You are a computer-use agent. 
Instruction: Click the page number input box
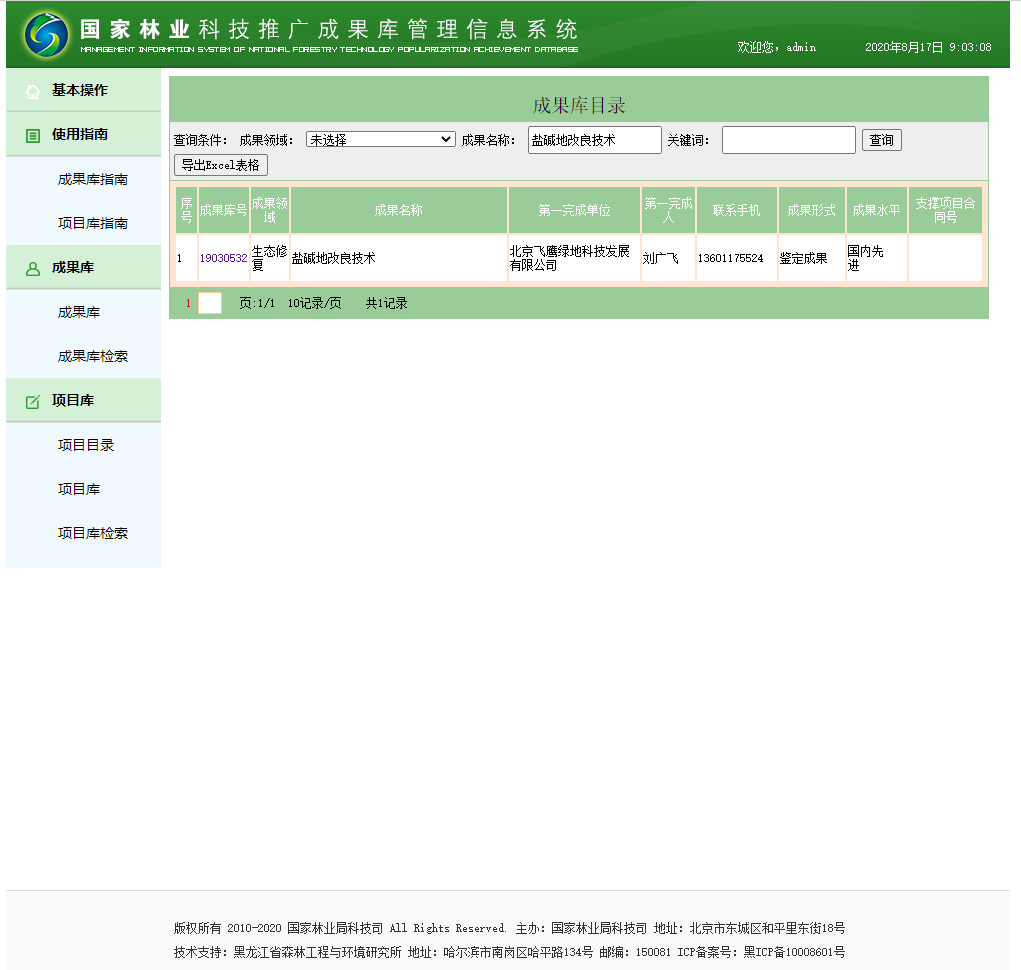point(210,303)
